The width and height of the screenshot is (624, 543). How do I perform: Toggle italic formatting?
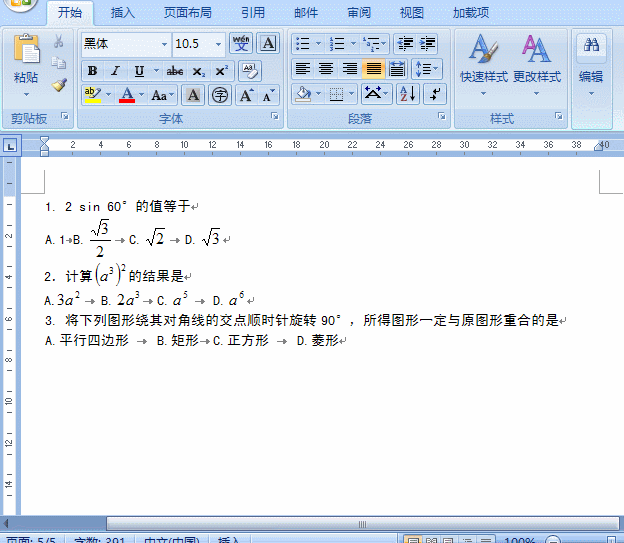(115, 71)
